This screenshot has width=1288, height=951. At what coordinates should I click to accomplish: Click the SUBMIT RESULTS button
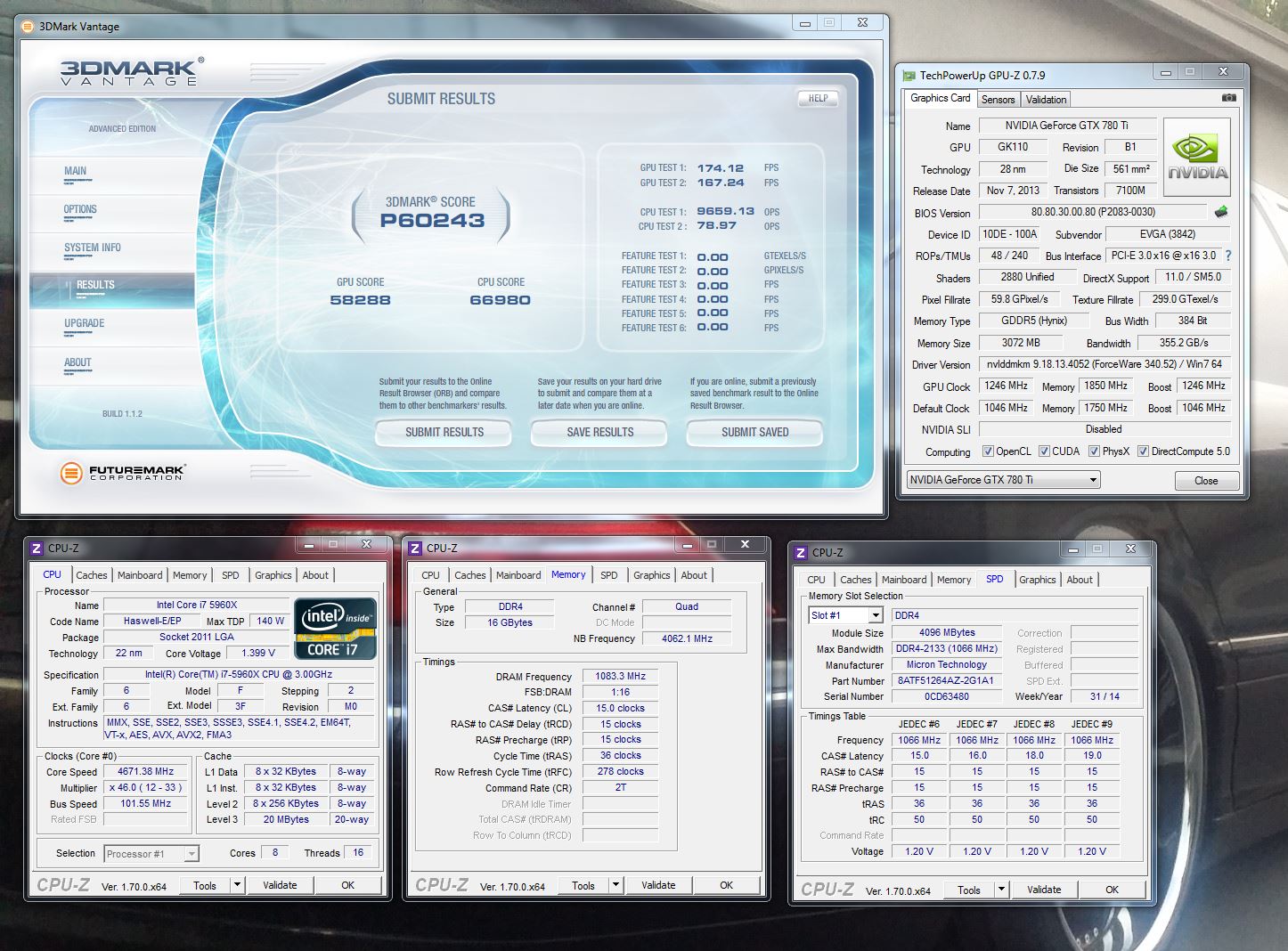click(444, 433)
